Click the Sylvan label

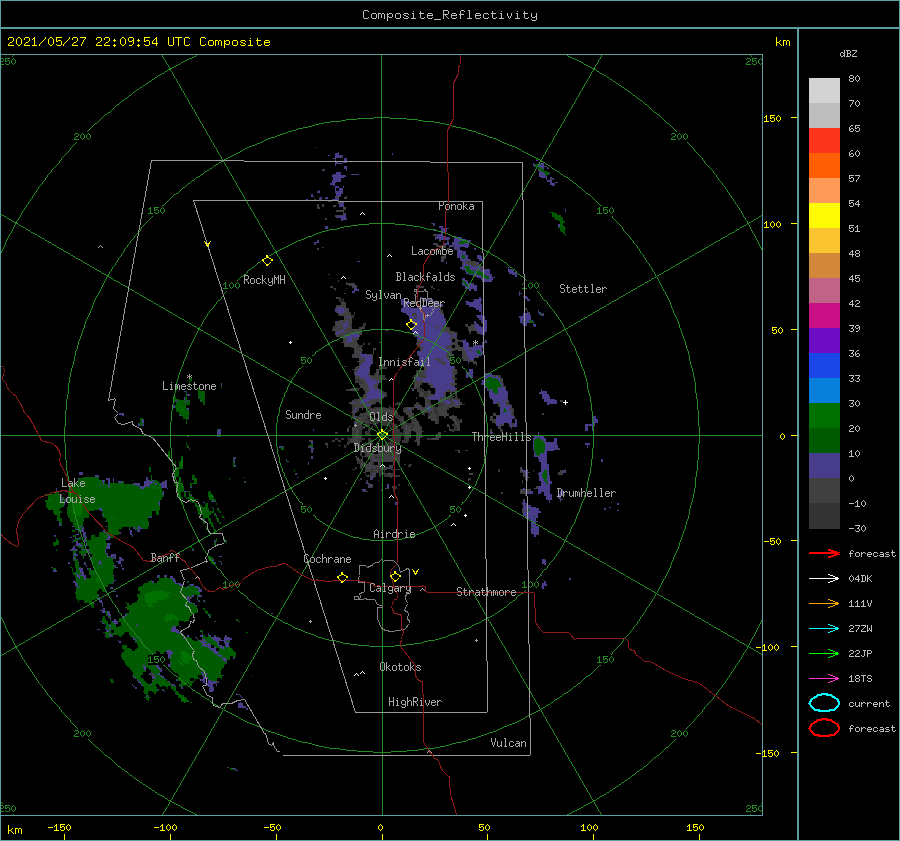coord(383,295)
